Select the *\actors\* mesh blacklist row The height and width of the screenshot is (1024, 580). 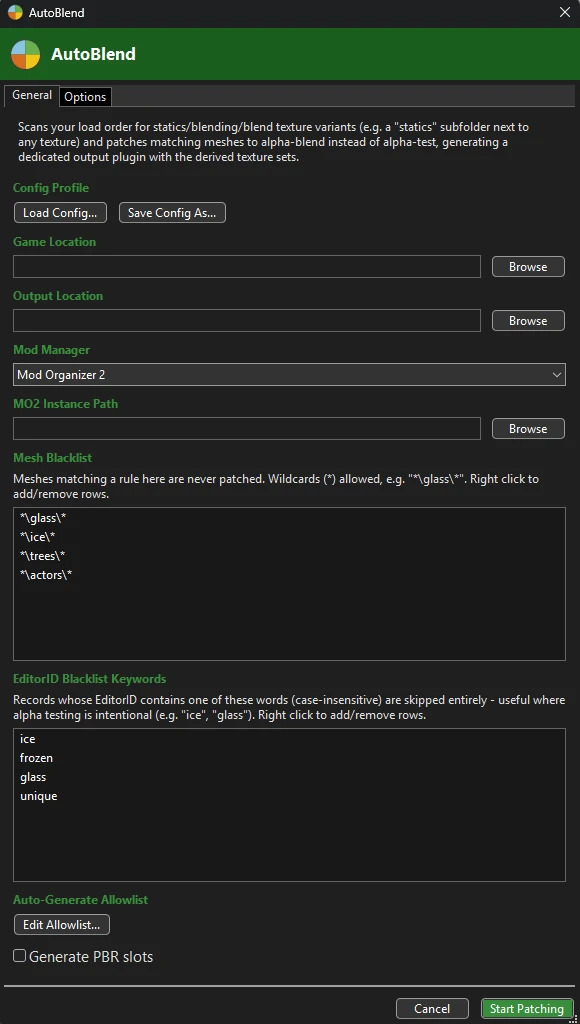click(x=289, y=575)
